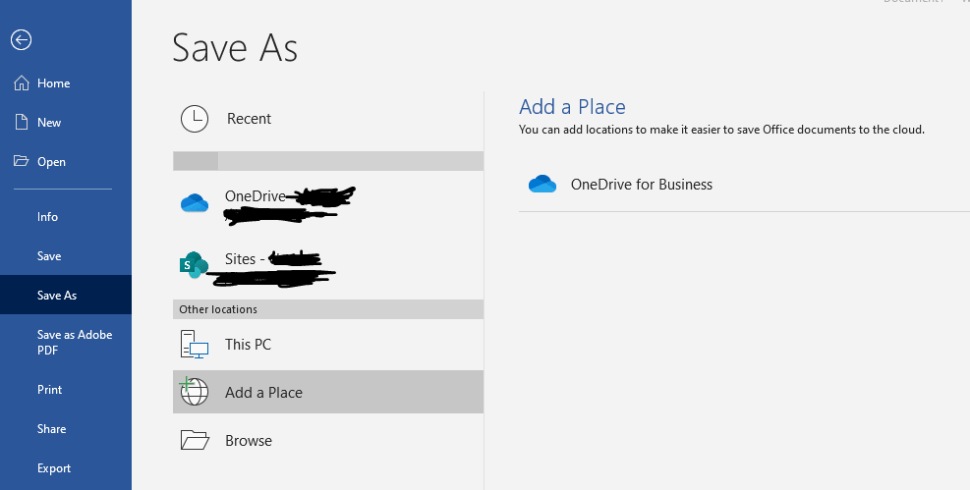Click the OneDrive cloud icon in locations list
This screenshot has height=490, width=970.
194,202
